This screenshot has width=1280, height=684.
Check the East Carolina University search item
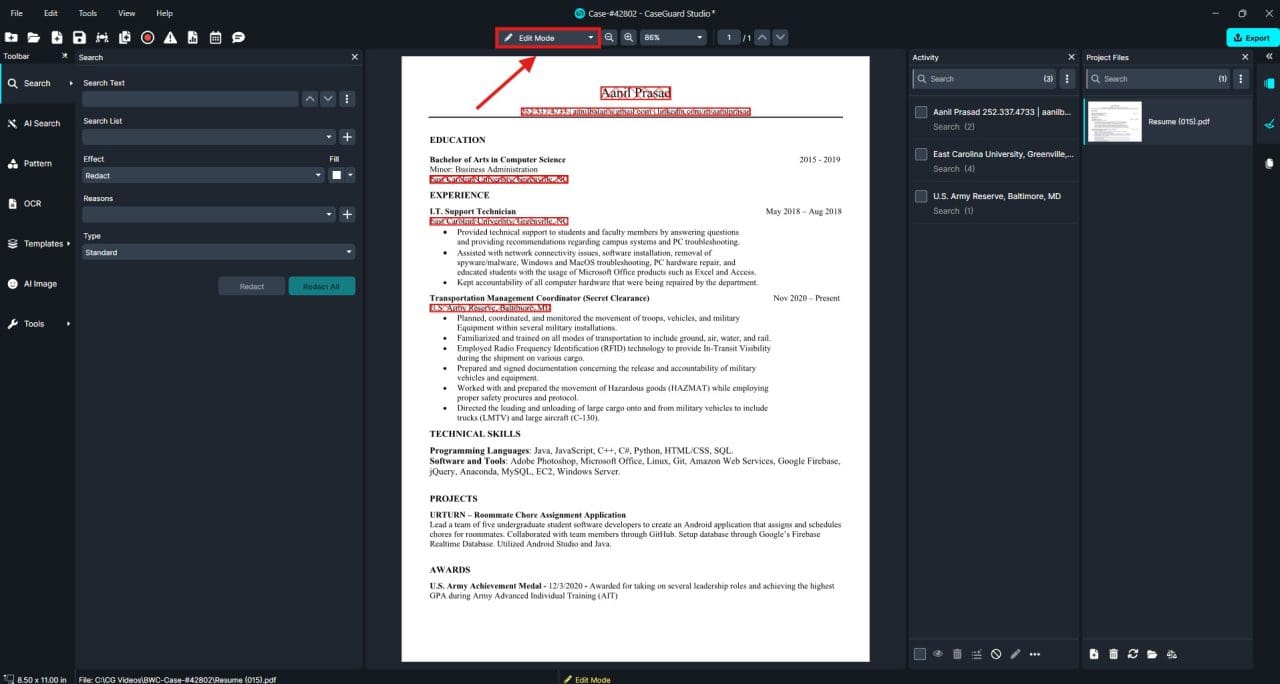[x=920, y=154]
